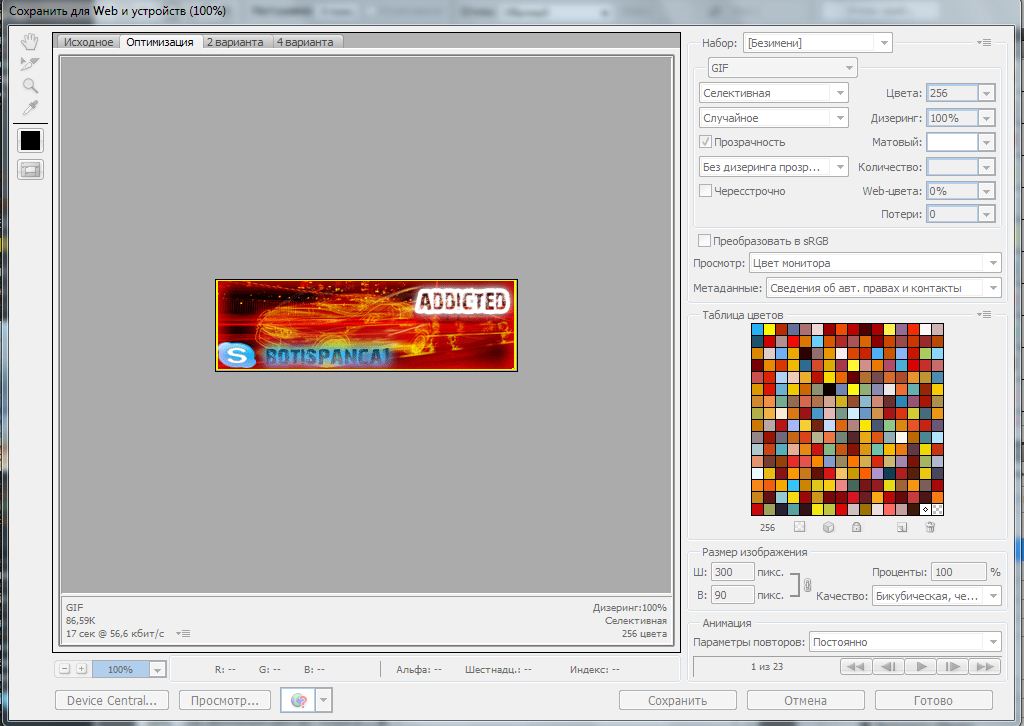
Task: Enable the Чересстрочно checkbox
Action: click(x=706, y=191)
